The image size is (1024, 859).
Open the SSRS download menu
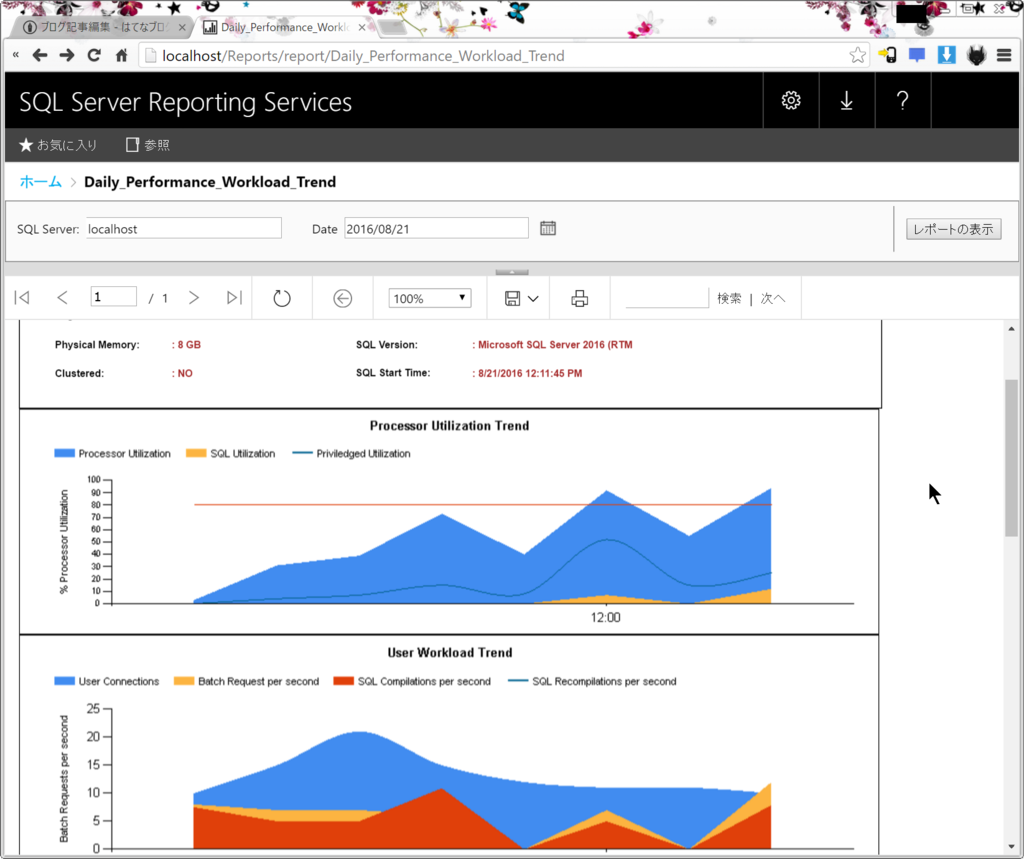pos(846,101)
